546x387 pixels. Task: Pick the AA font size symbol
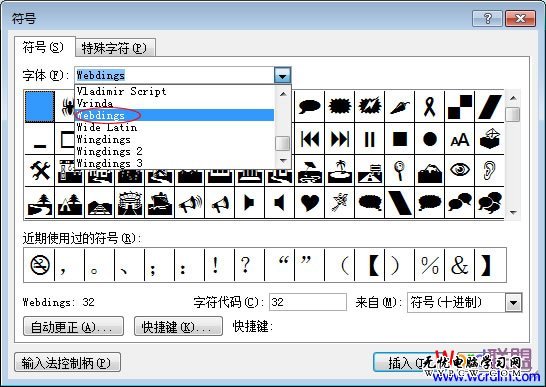[460, 139]
